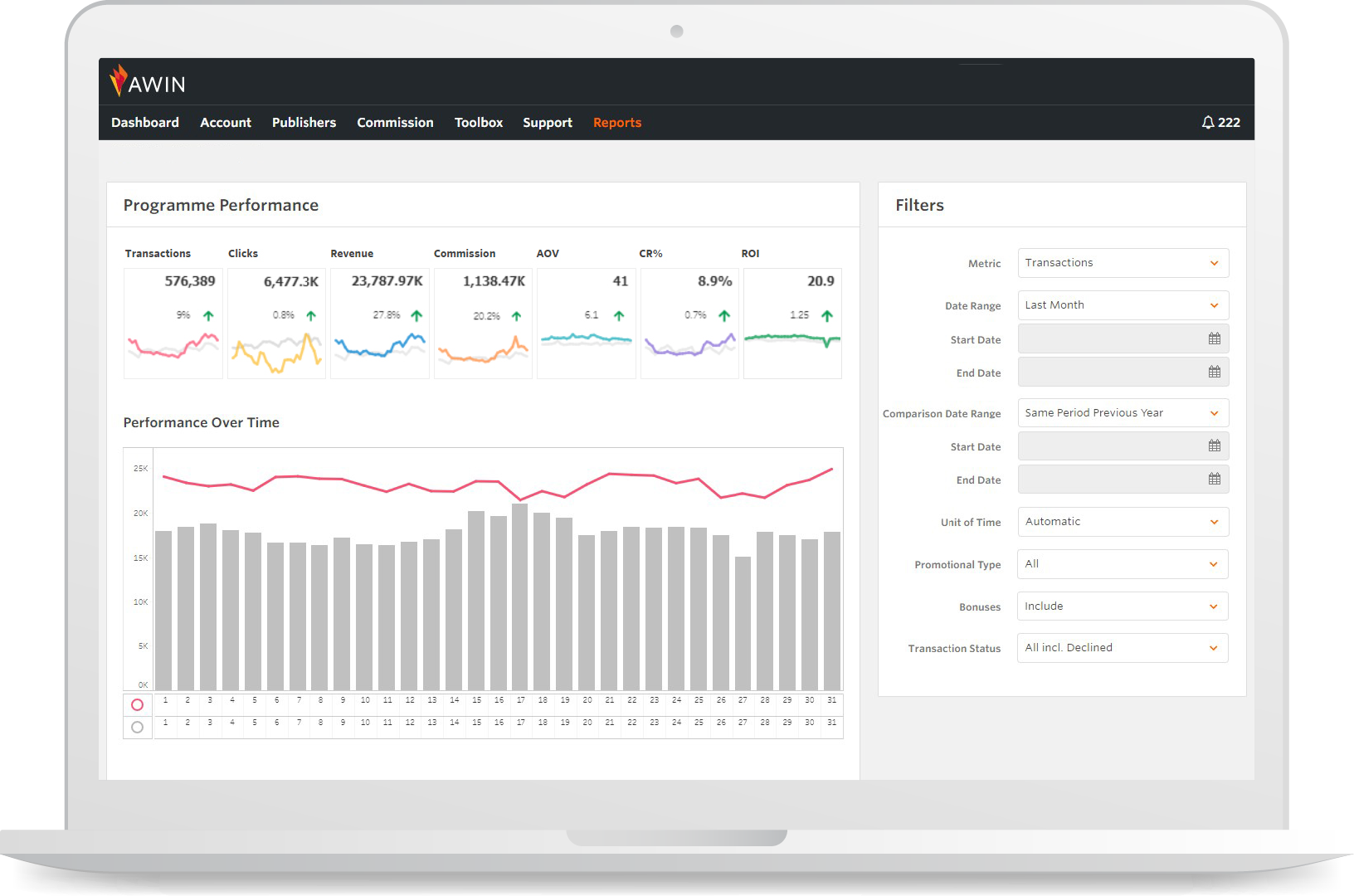Select the pink radio button below chart
Viewport: 1354px width, 896px height.
point(138,705)
